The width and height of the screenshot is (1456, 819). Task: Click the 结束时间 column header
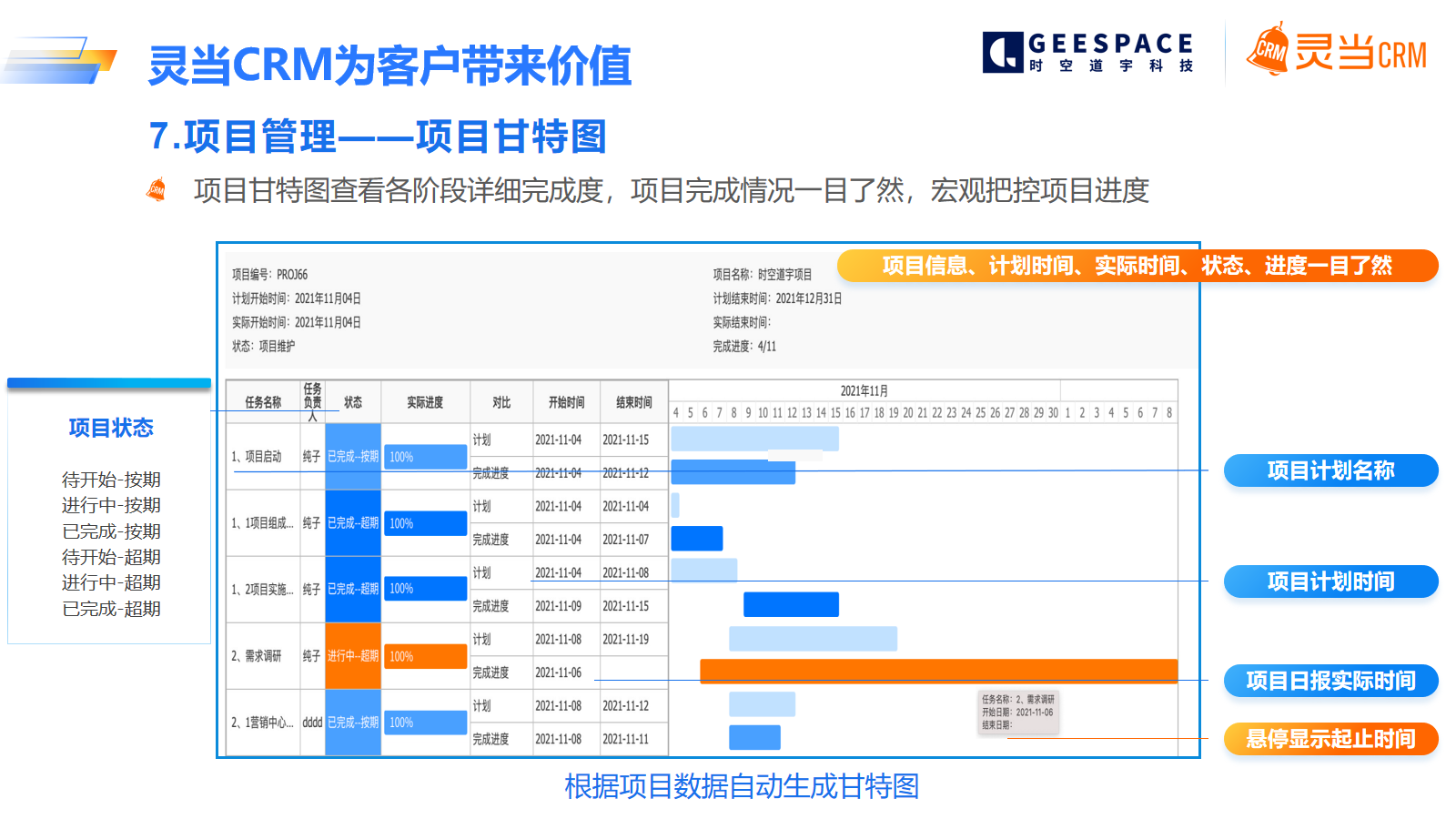633,402
